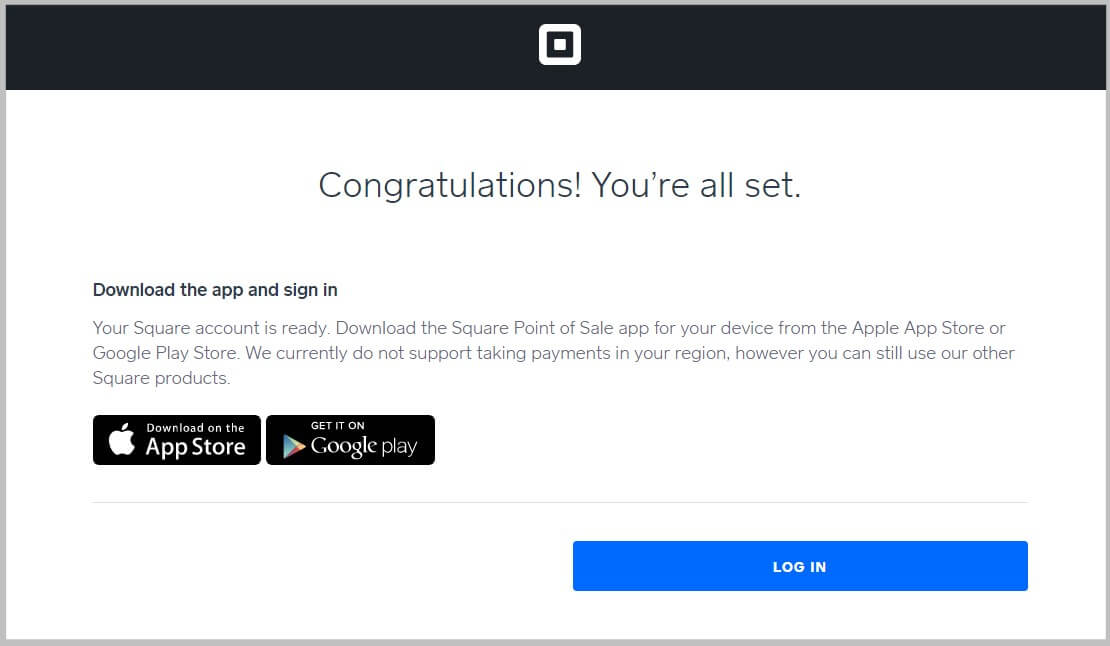Select the paragraph mentioning Square Point of Sale
This screenshot has height=646, width=1110.
pyautogui.click(x=550, y=352)
